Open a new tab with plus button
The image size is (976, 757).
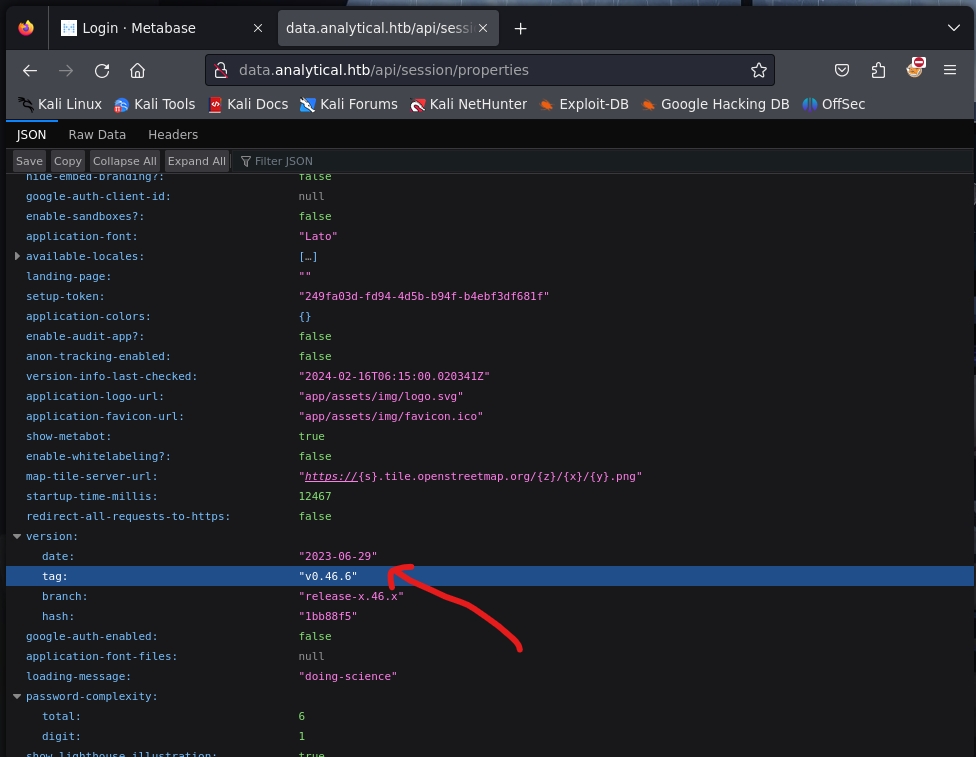click(520, 28)
